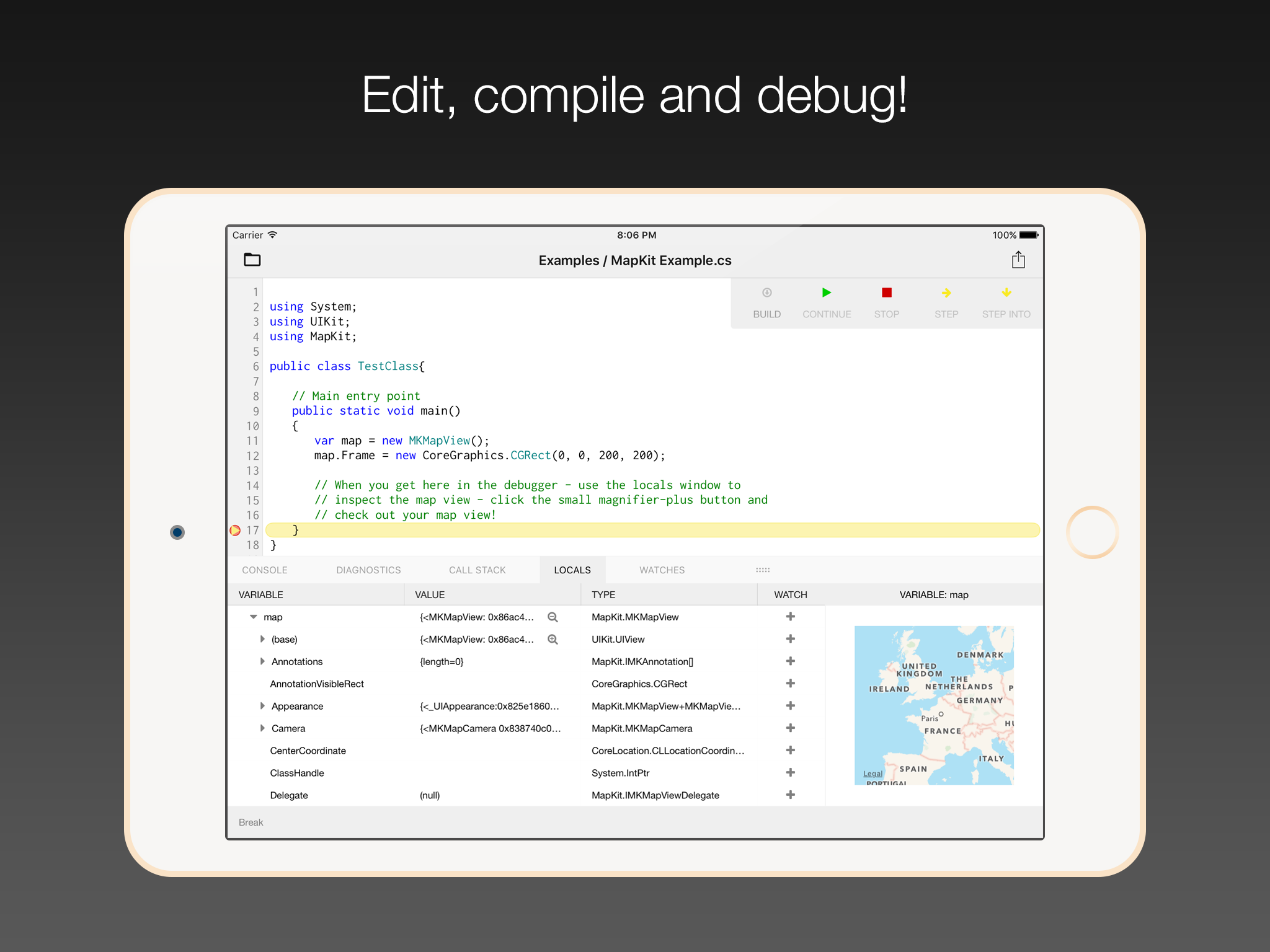The height and width of the screenshot is (952, 1270).
Task: Tap the share icon in title bar
Action: point(1018,260)
